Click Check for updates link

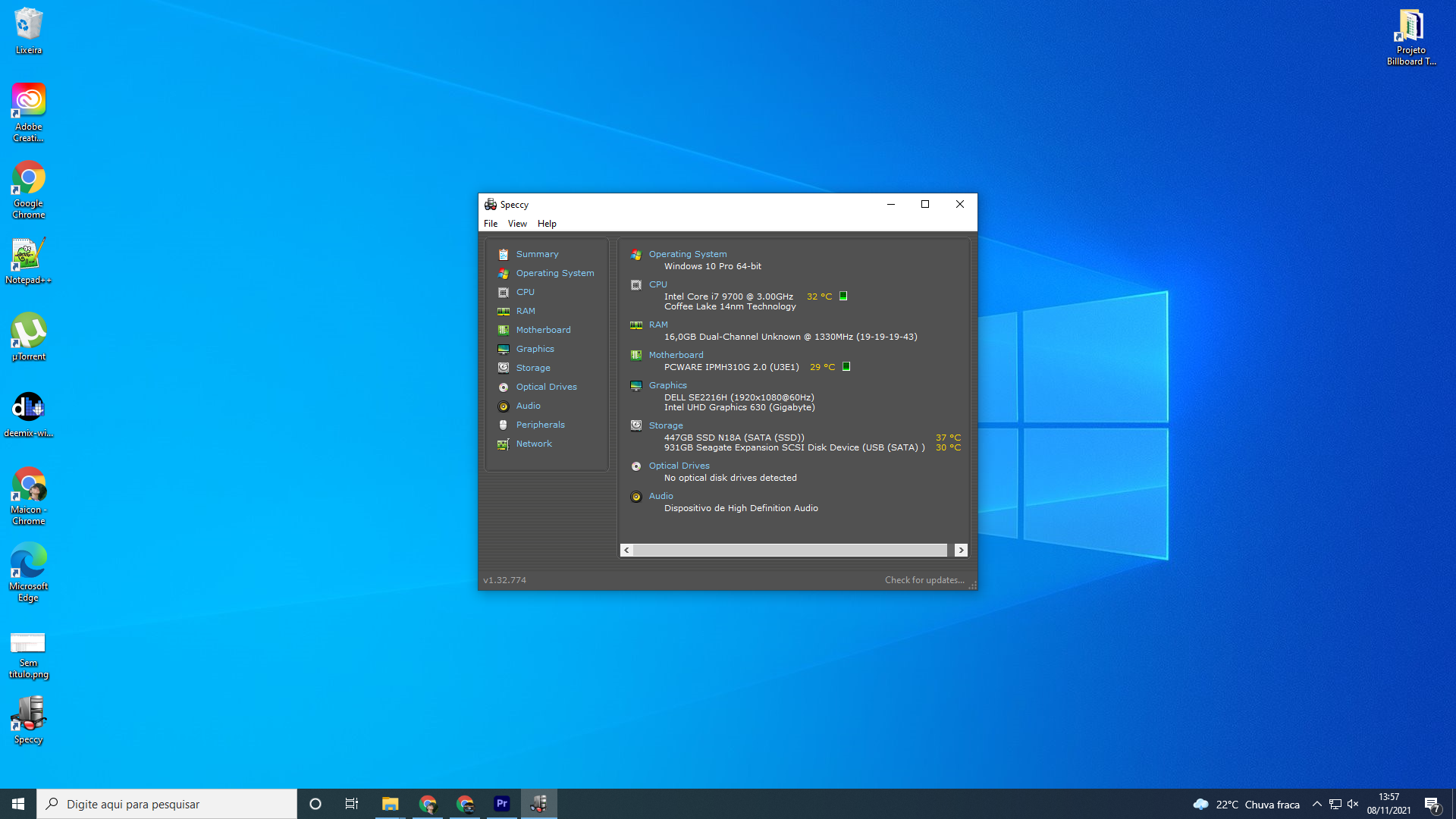click(x=924, y=580)
